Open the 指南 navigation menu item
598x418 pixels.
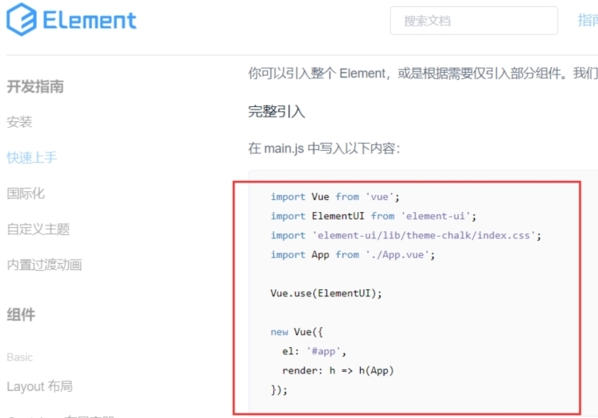(x=588, y=20)
